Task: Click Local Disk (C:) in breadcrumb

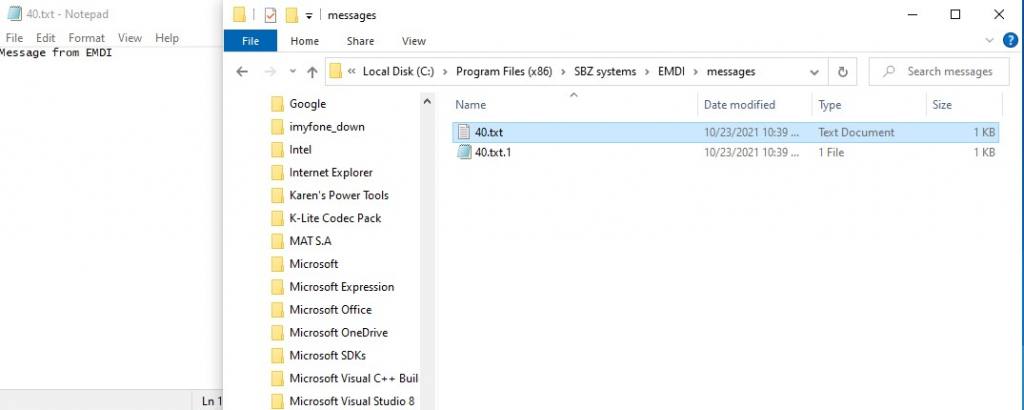Action: pyautogui.click(x=398, y=72)
